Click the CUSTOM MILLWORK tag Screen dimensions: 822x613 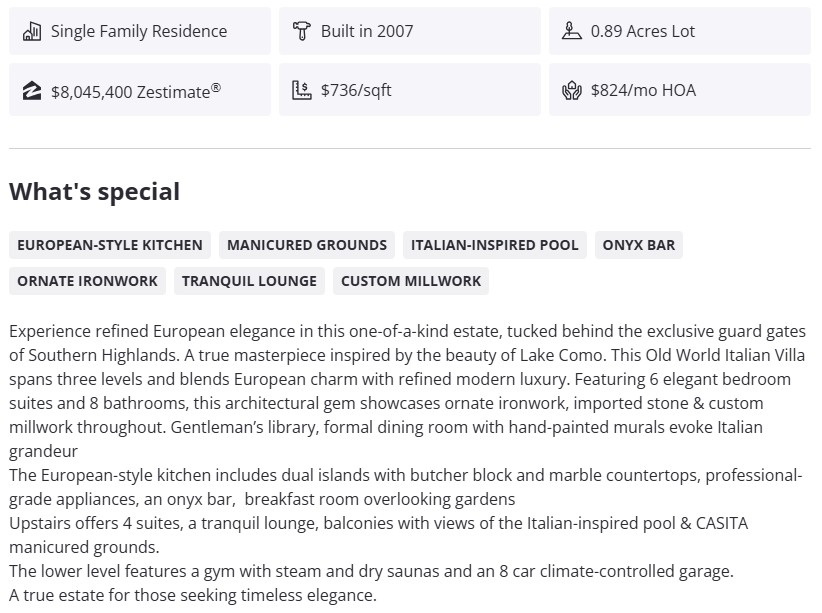click(x=411, y=281)
